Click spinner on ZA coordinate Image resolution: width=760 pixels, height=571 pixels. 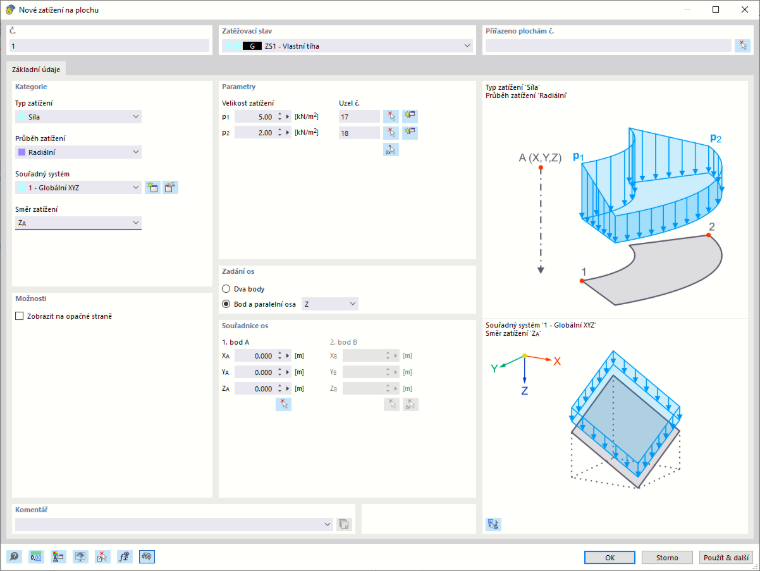(x=280, y=389)
